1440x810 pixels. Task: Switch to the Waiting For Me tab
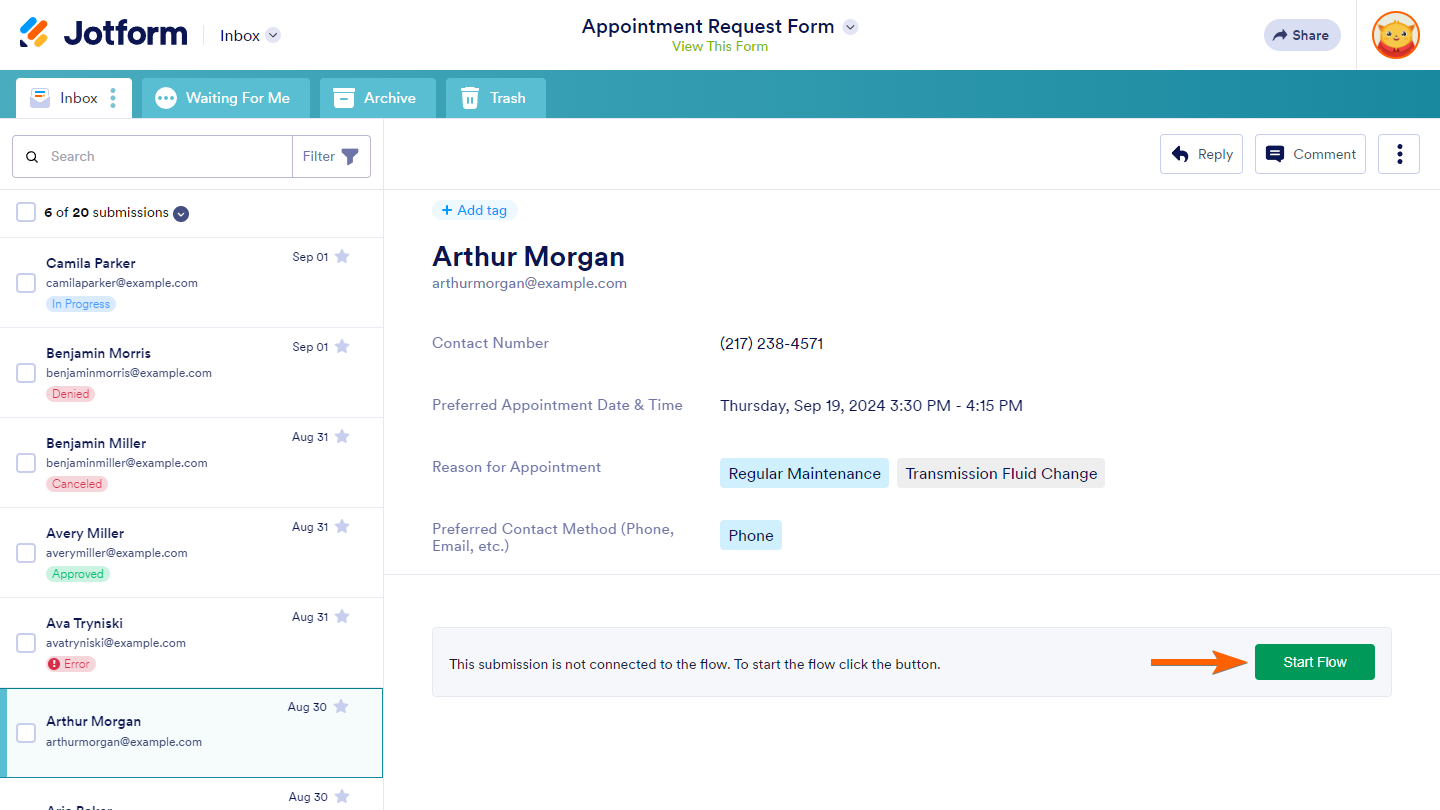point(226,98)
